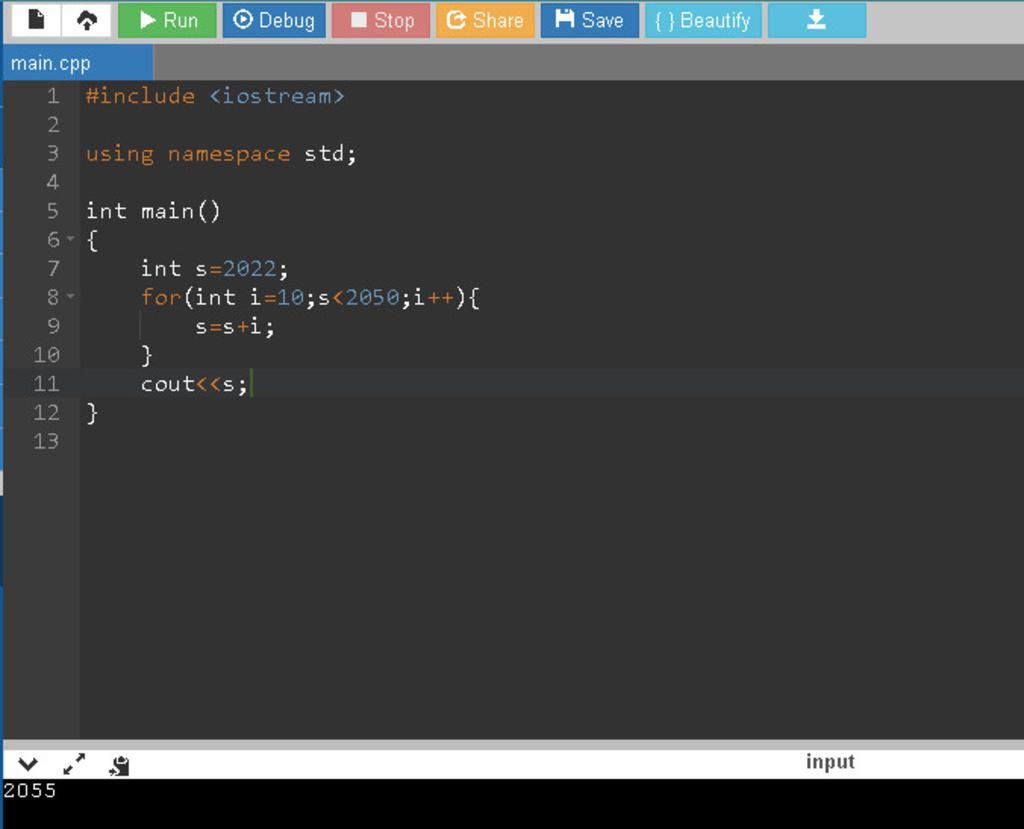Click line number 13 in the gutter
1024x829 pixels.
(46, 442)
